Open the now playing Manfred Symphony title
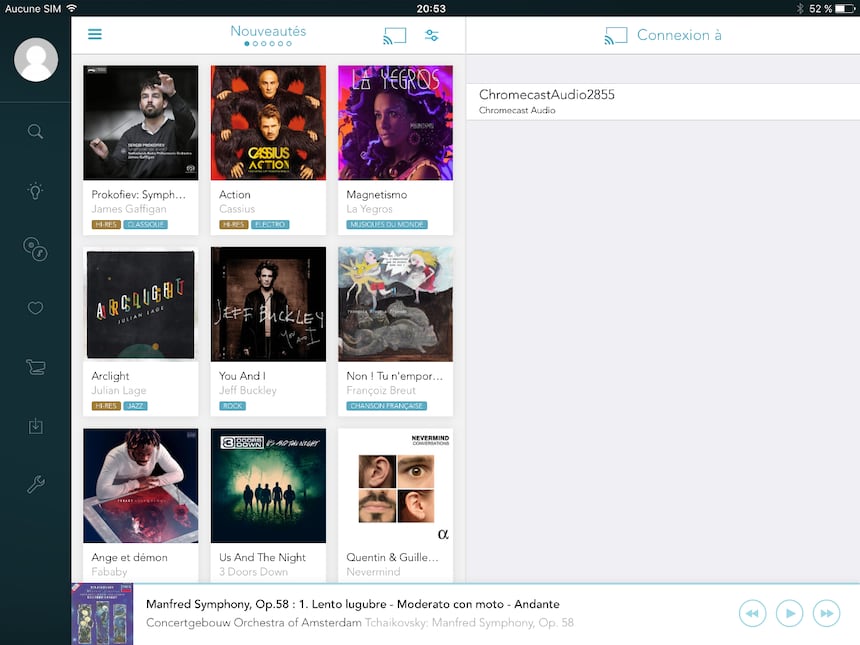Image resolution: width=860 pixels, height=645 pixels. [x=353, y=604]
